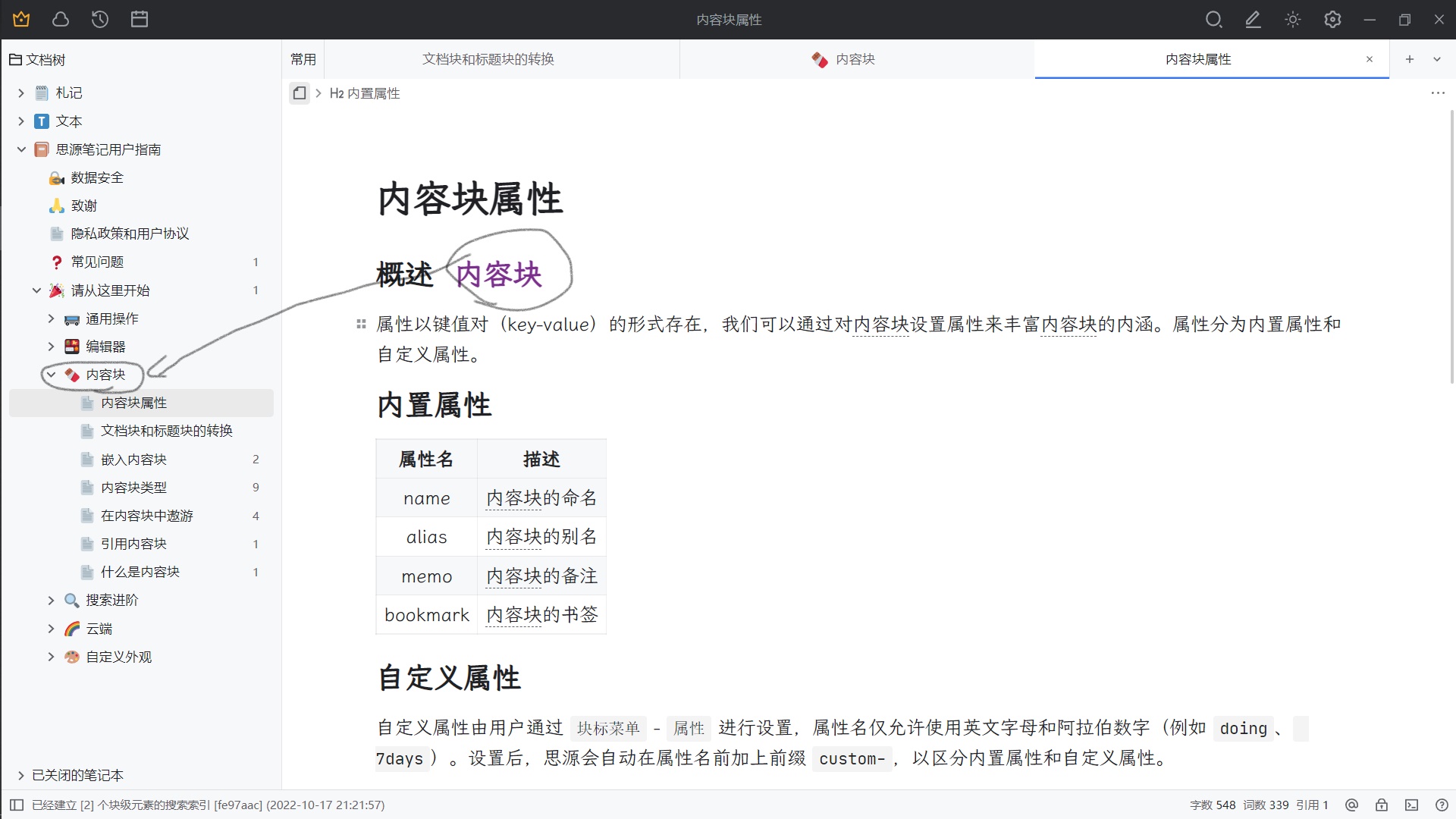Click the crown VIP icon
Screen dimensions: 1456x819
tap(21, 20)
